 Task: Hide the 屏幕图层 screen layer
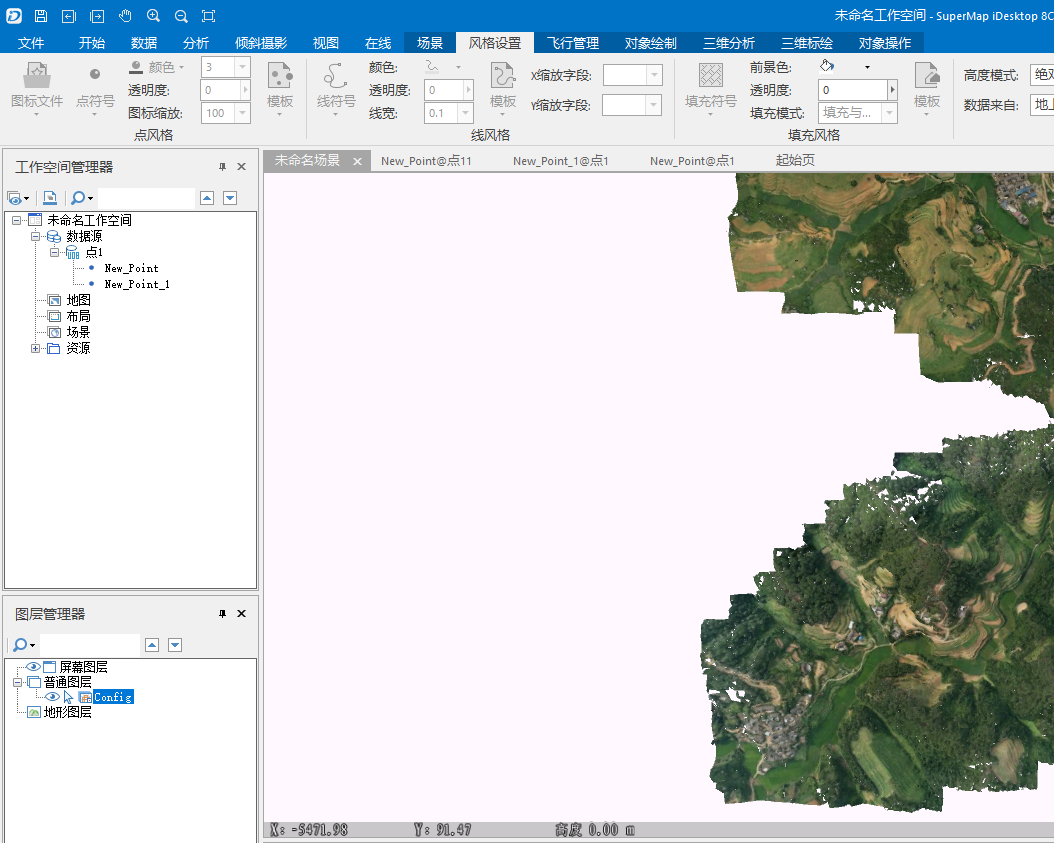point(33,667)
